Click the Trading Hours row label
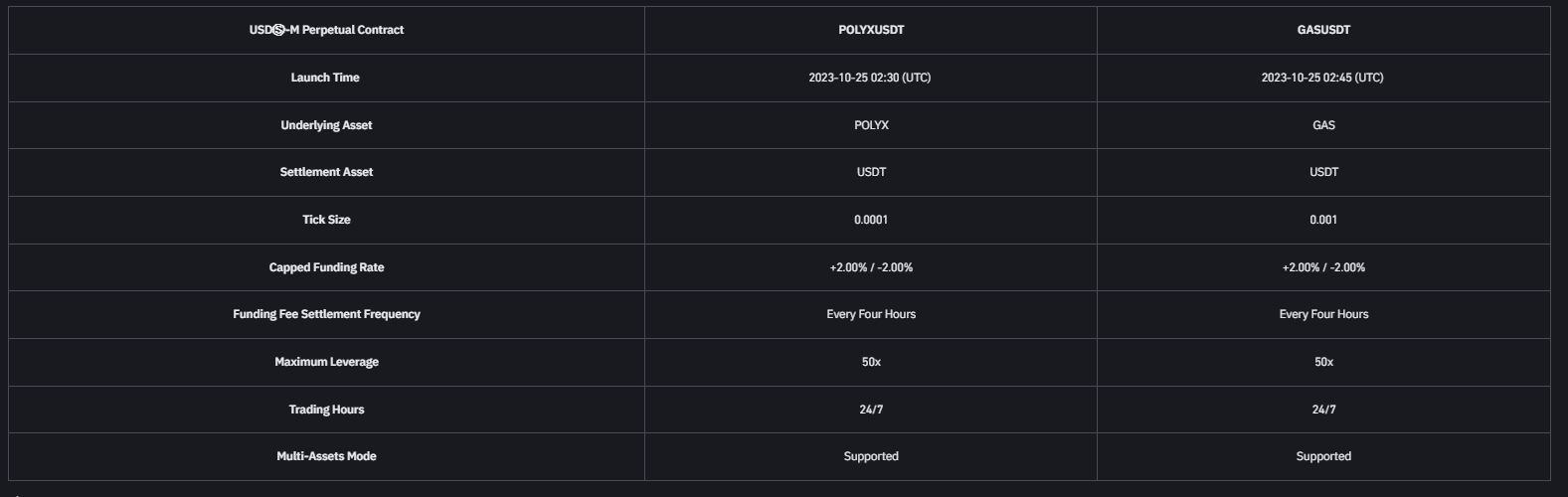 click(326, 410)
